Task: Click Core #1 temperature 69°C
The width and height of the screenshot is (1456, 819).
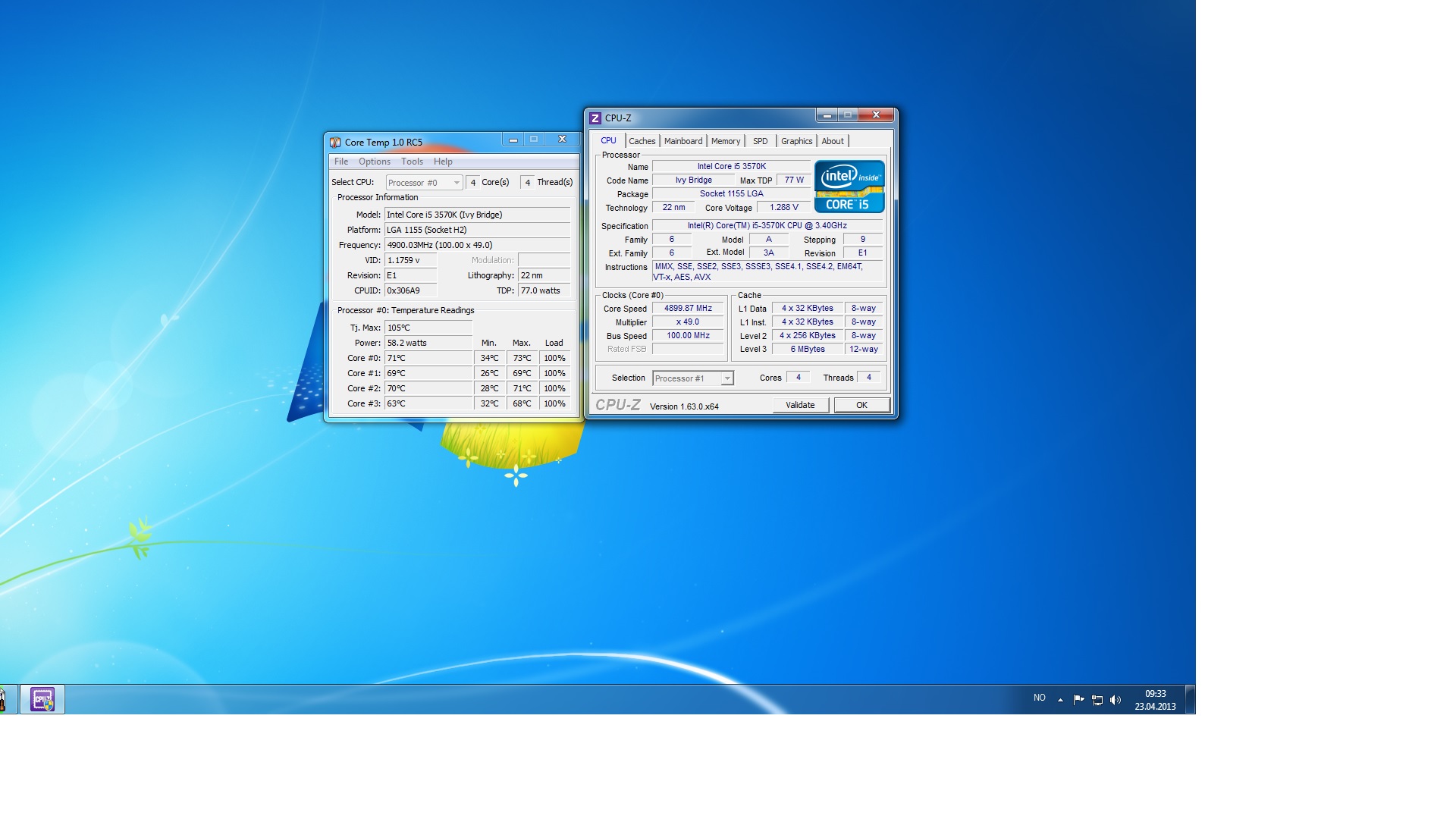Action: coord(428,373)
